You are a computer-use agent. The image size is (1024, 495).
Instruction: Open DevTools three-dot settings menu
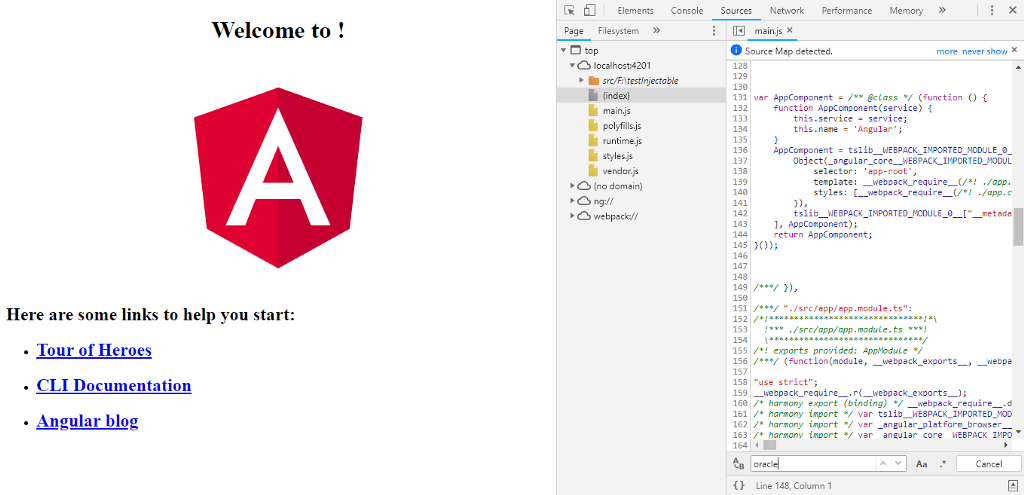click(992, 10)
